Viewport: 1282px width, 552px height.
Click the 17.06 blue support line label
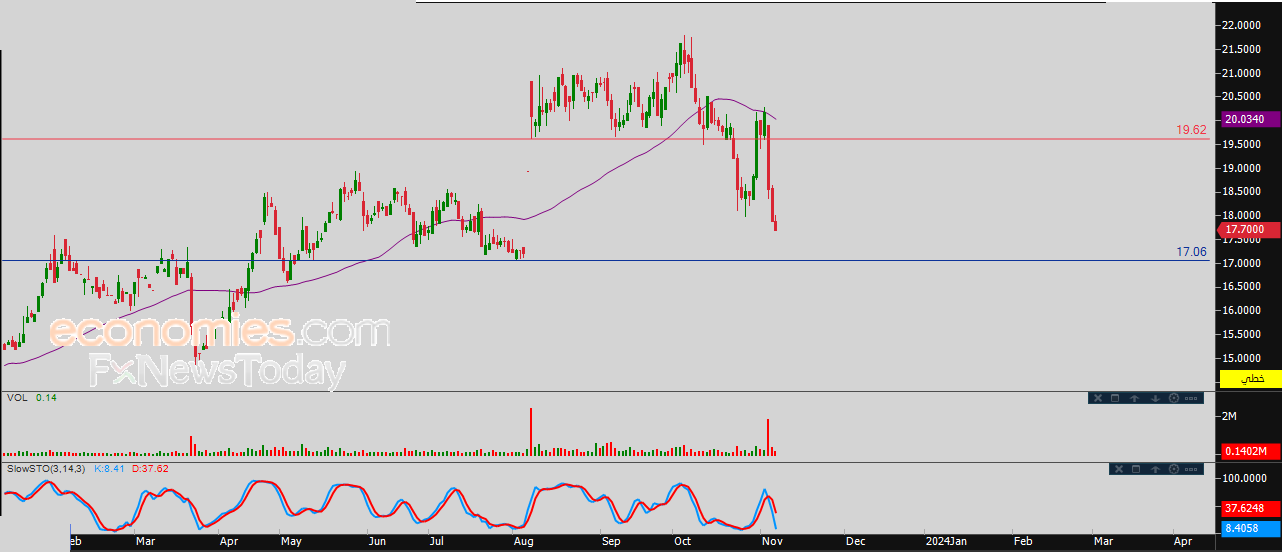pos(1192,253)
